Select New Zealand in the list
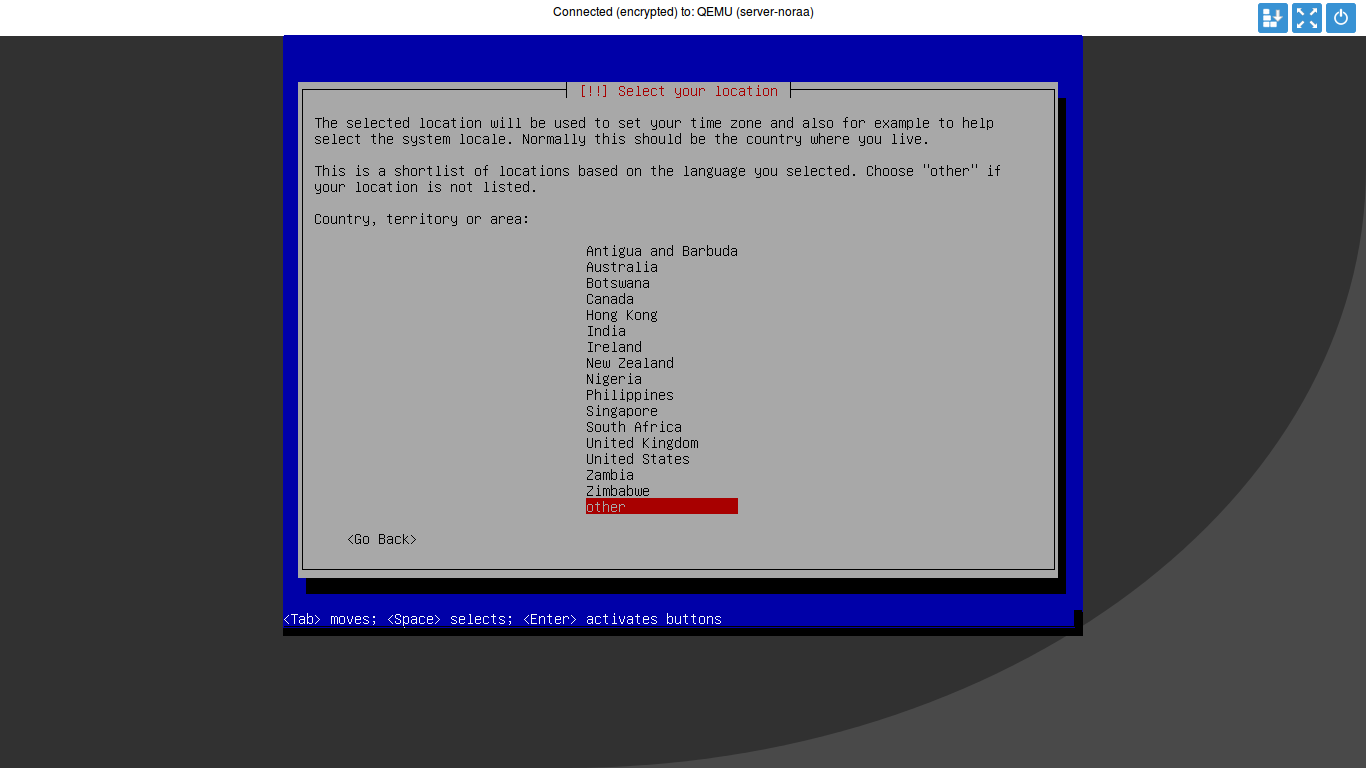1366x768 pixels. coord(629,363)
